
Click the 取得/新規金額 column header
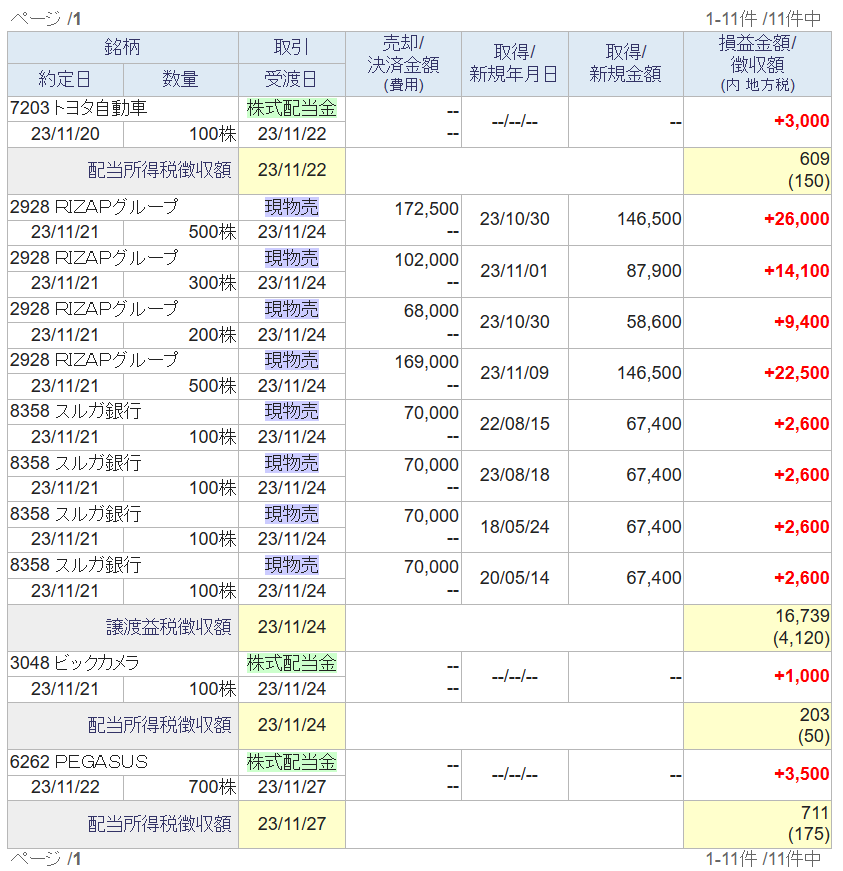coord(625,64)
